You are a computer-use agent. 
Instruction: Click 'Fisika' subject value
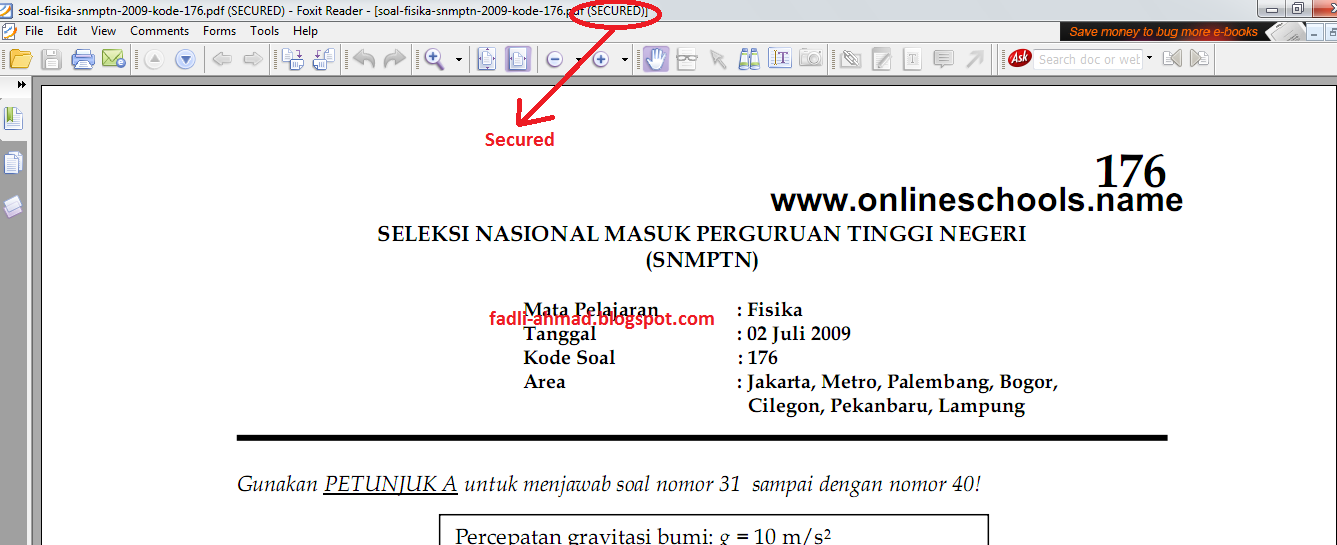coord(775,310)
